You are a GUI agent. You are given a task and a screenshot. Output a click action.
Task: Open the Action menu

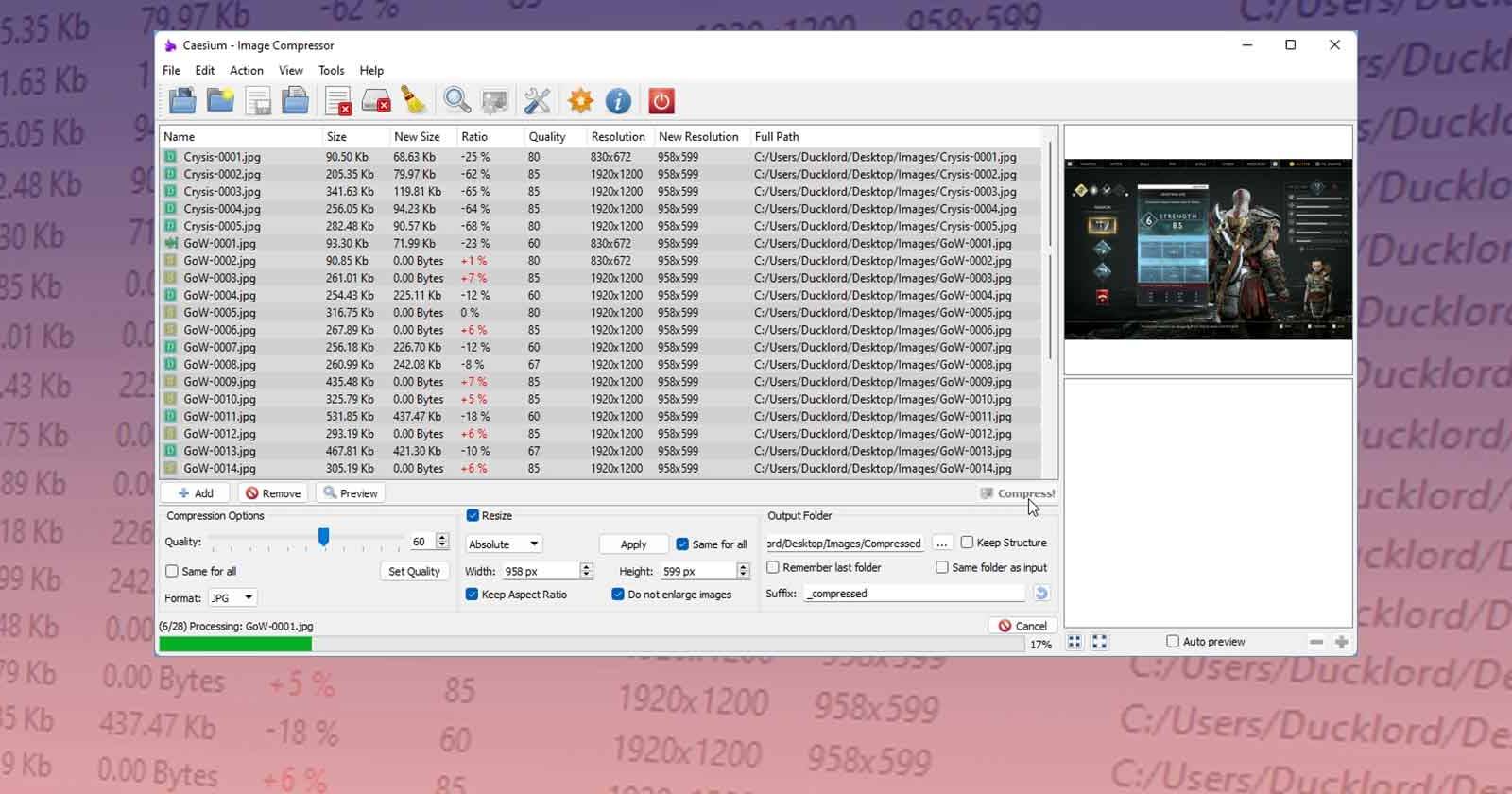pyautogui.click(x=246, y=70)
